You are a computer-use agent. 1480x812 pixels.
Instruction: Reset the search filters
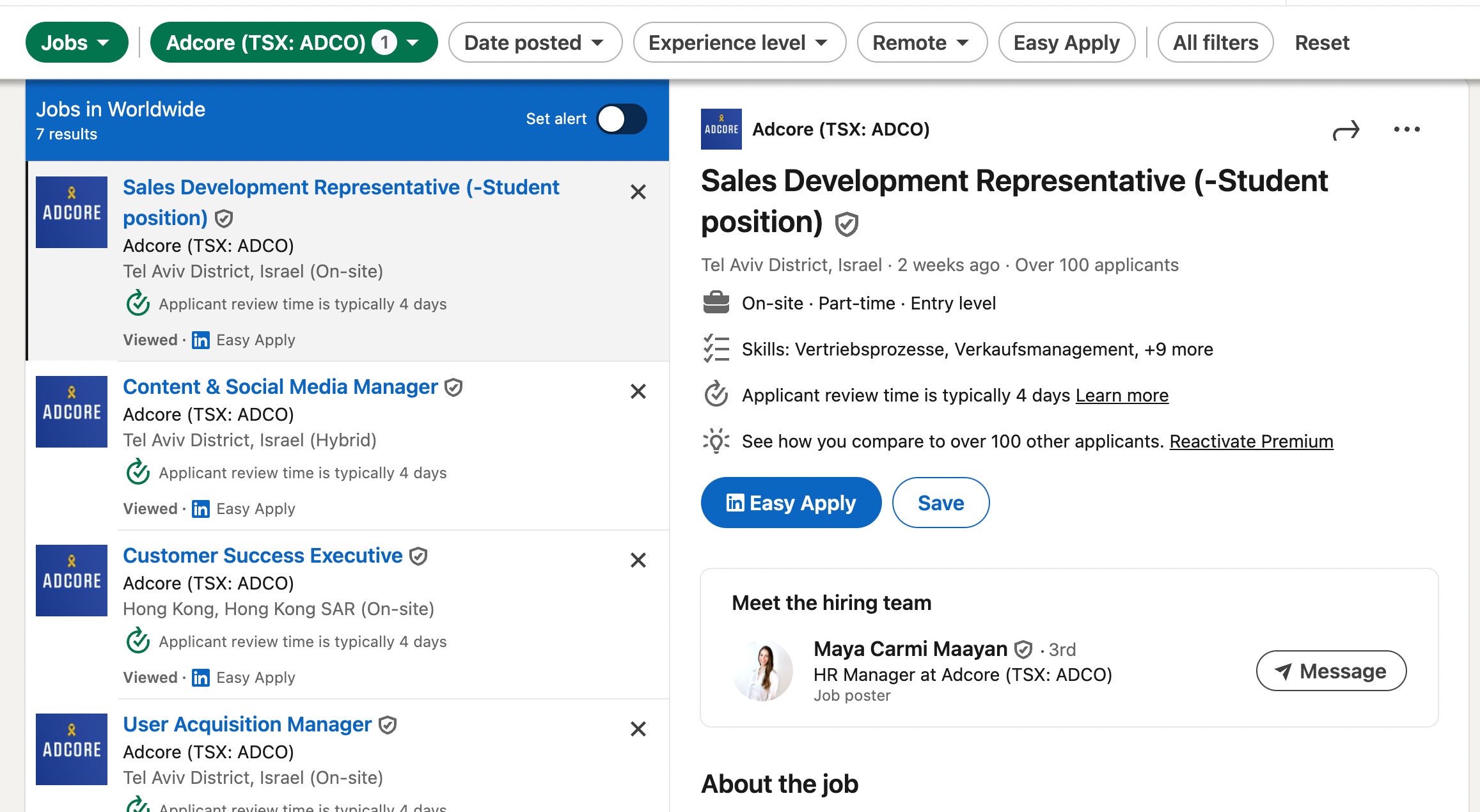tap(1322, 42)
